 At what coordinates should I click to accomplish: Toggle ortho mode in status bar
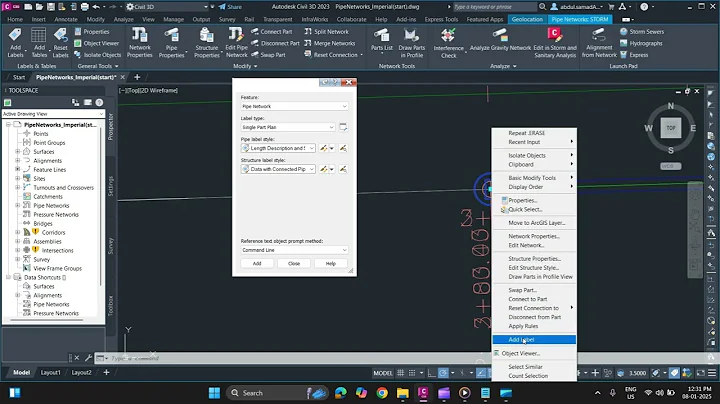[x=431, y=373]
